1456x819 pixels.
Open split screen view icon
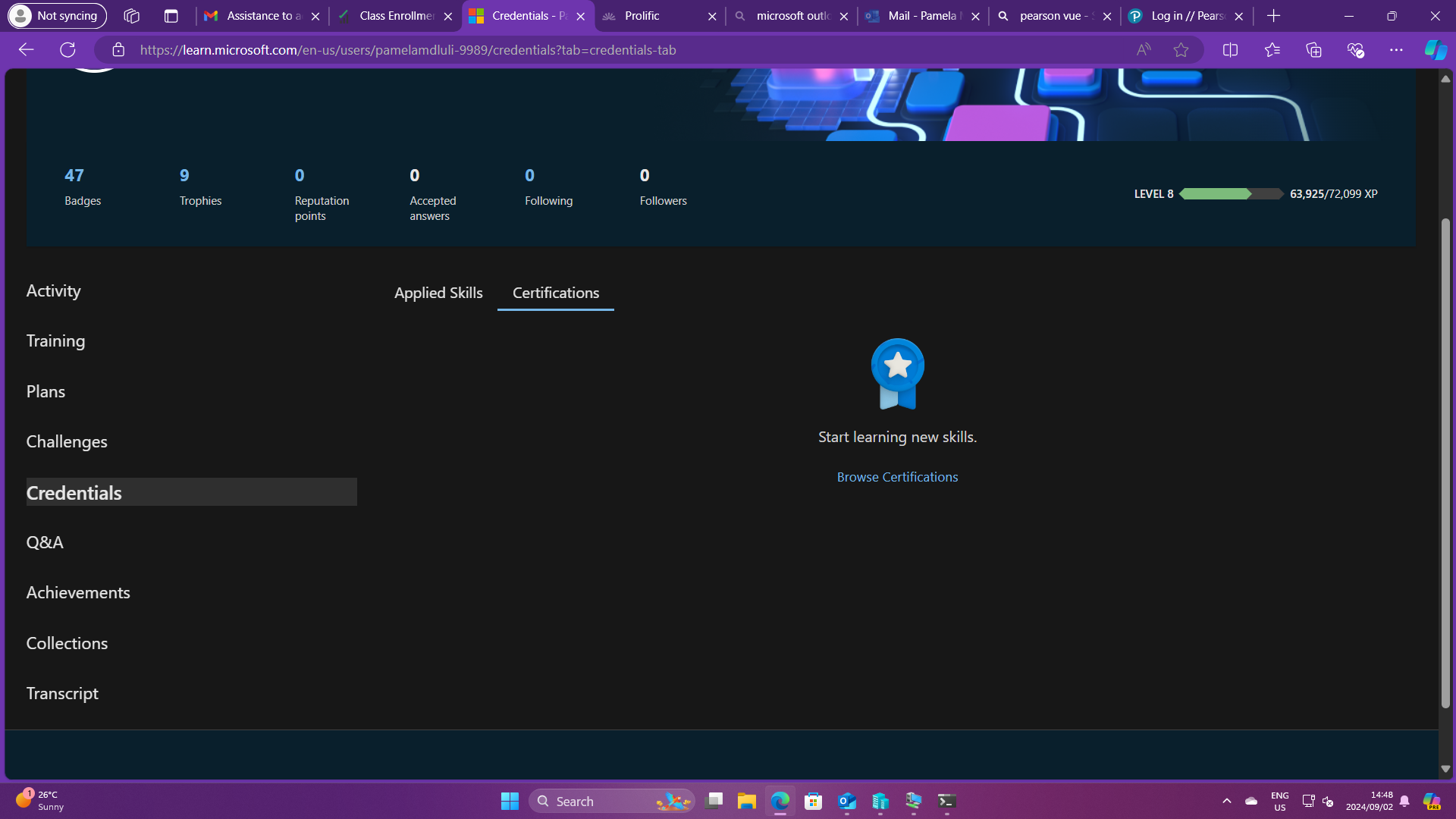click(x=1230, y=50)
